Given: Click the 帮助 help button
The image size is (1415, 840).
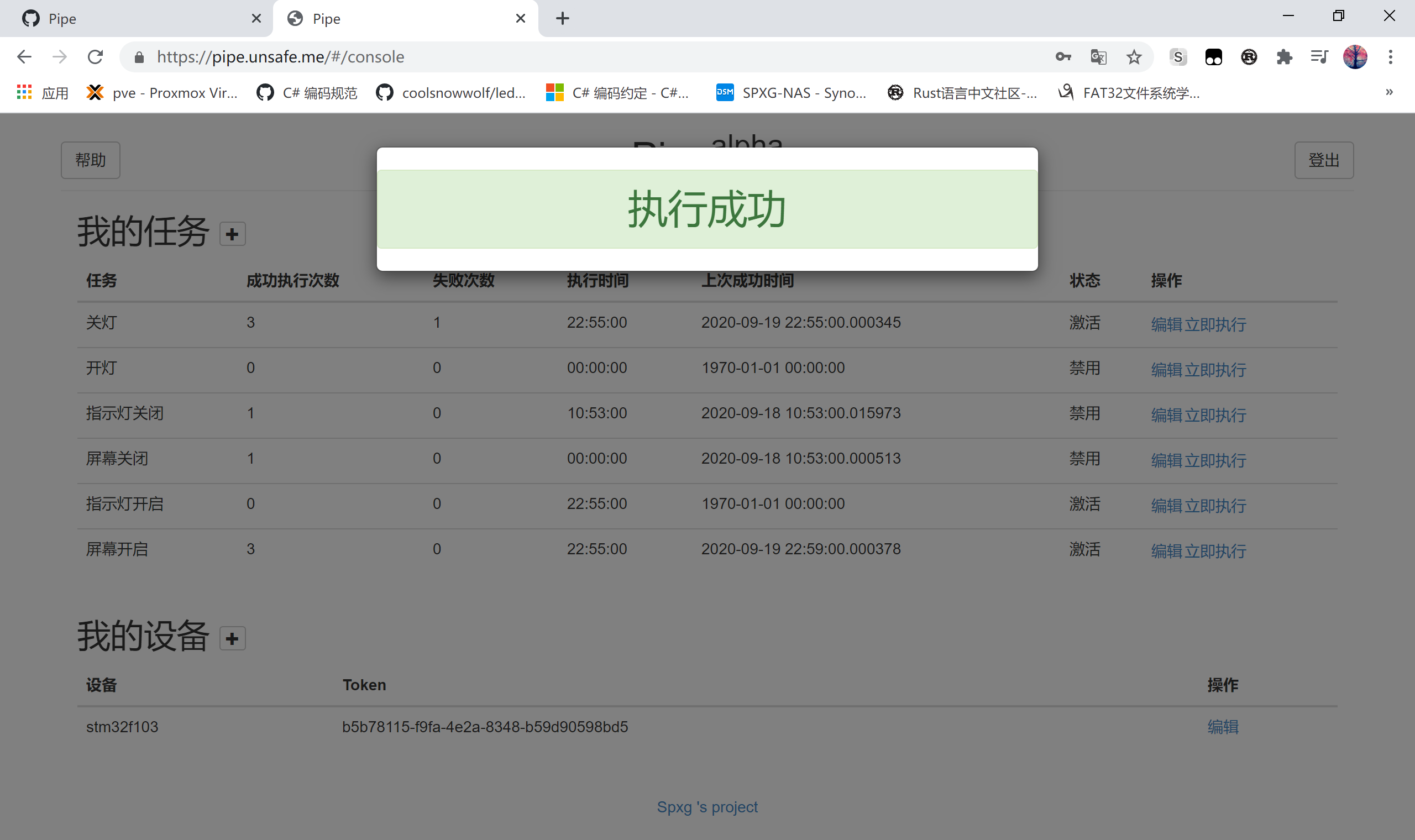Looking at the screenshot, I should 91,160.
